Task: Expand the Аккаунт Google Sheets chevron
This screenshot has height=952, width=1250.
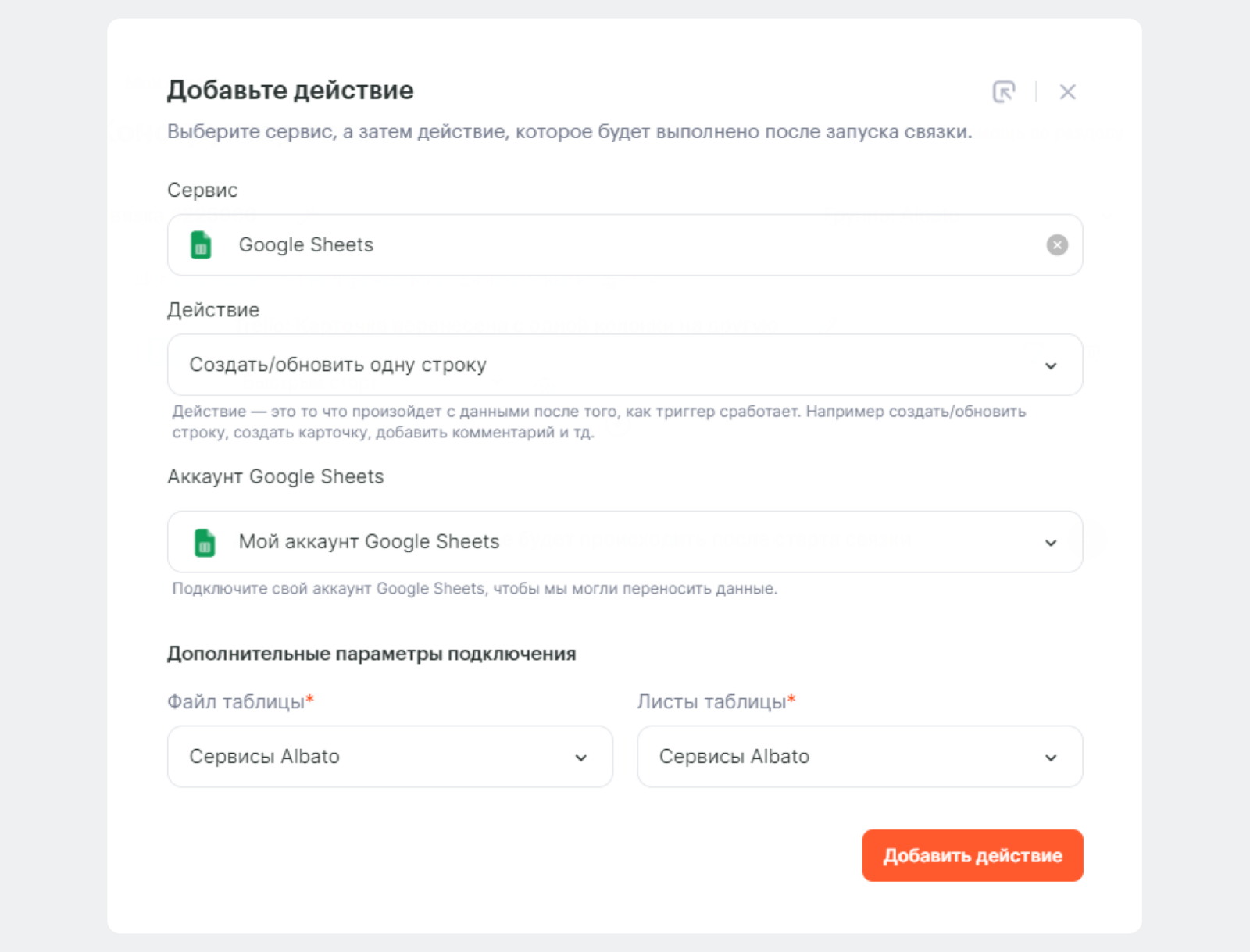Action: (x=1051, y=543)
